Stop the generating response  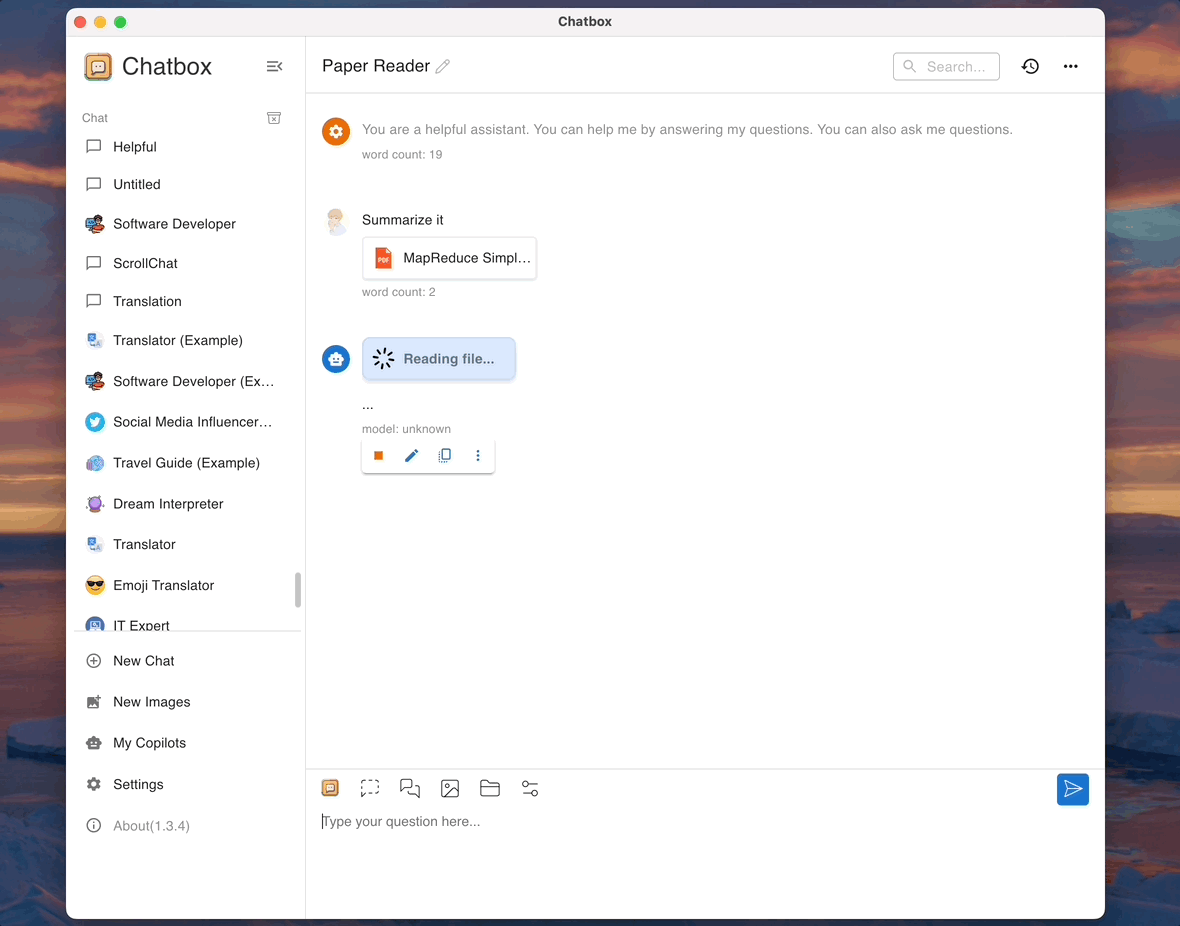point(378,455)
